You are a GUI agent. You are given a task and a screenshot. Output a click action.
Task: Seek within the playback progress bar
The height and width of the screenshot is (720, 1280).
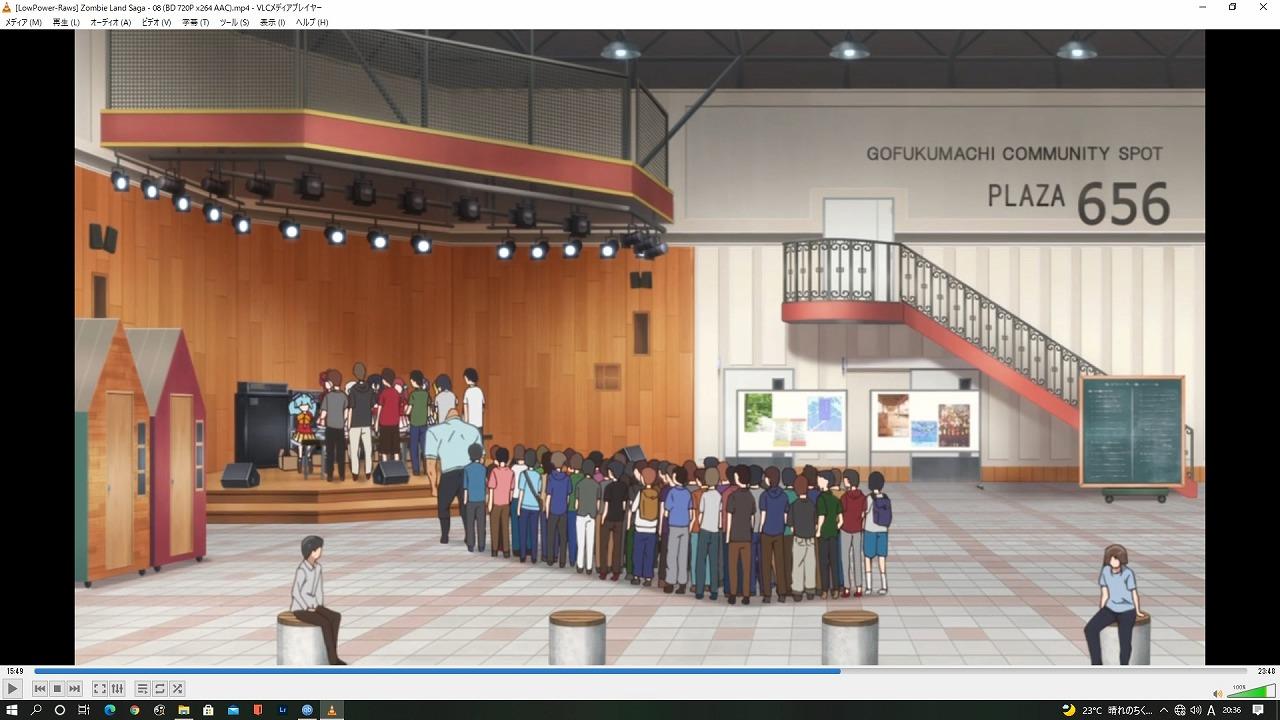[x=640, y=671]
